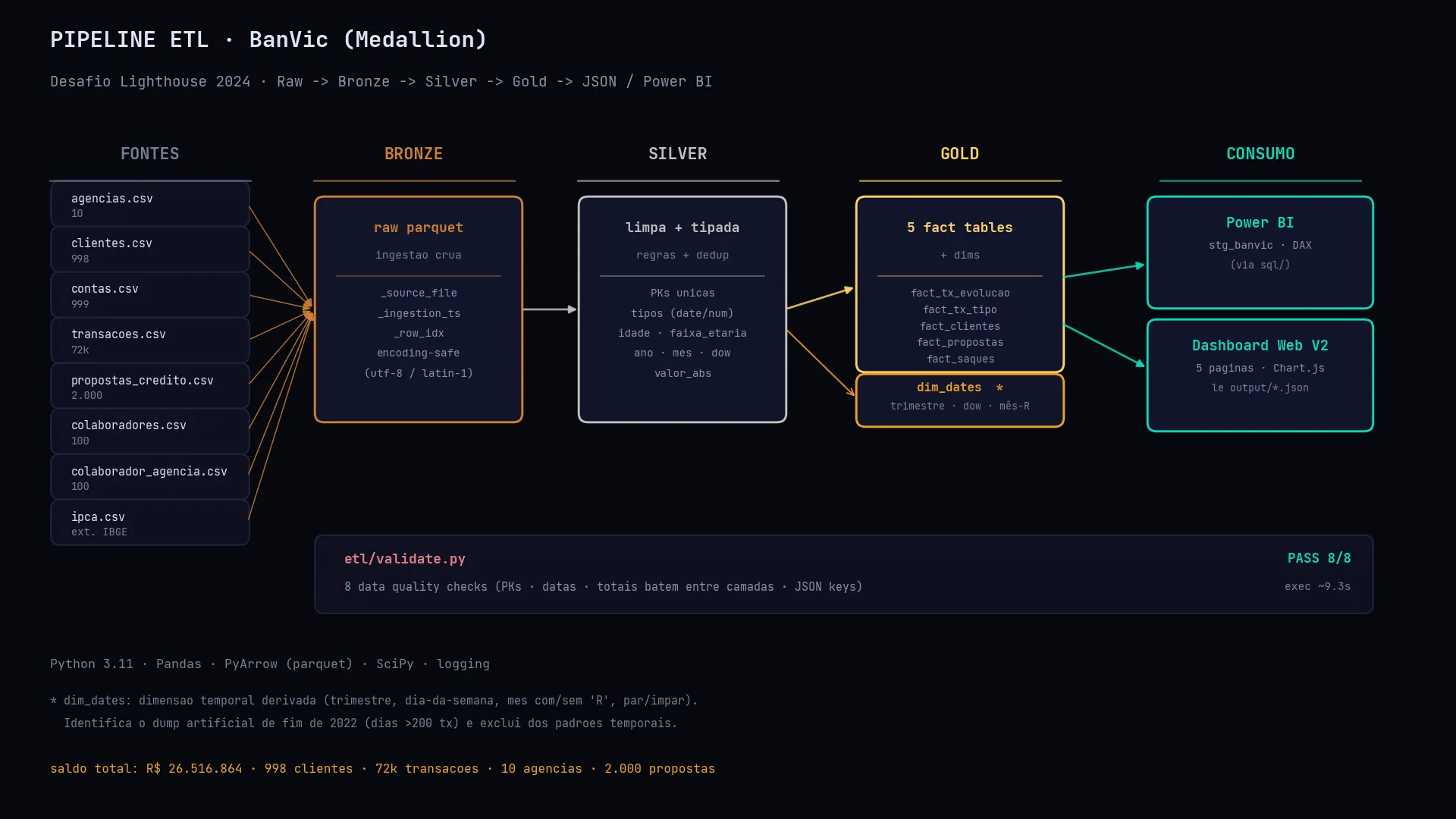Click the 'idade · faixa_etaria' text

click(682, 333)
